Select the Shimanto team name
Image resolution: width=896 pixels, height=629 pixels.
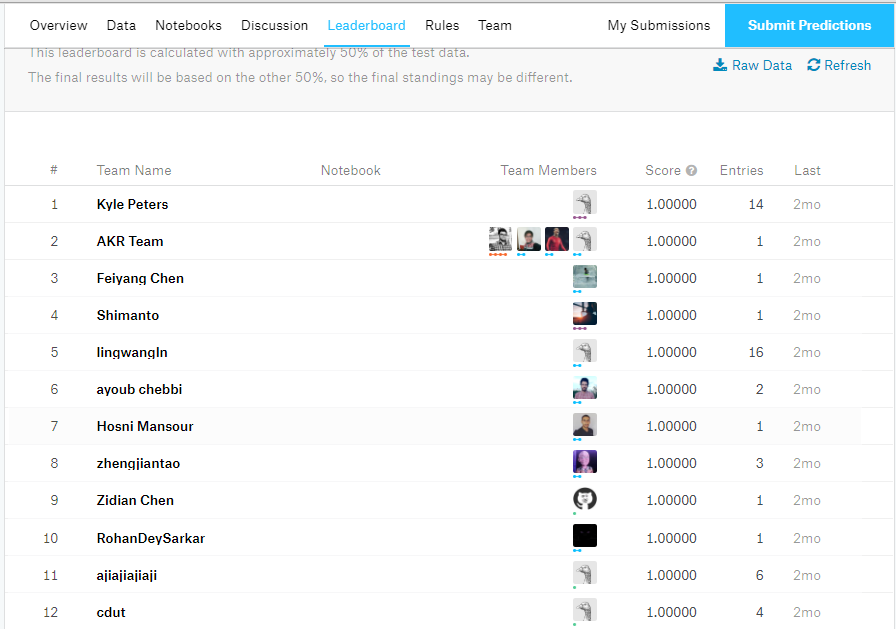(127, 315)
